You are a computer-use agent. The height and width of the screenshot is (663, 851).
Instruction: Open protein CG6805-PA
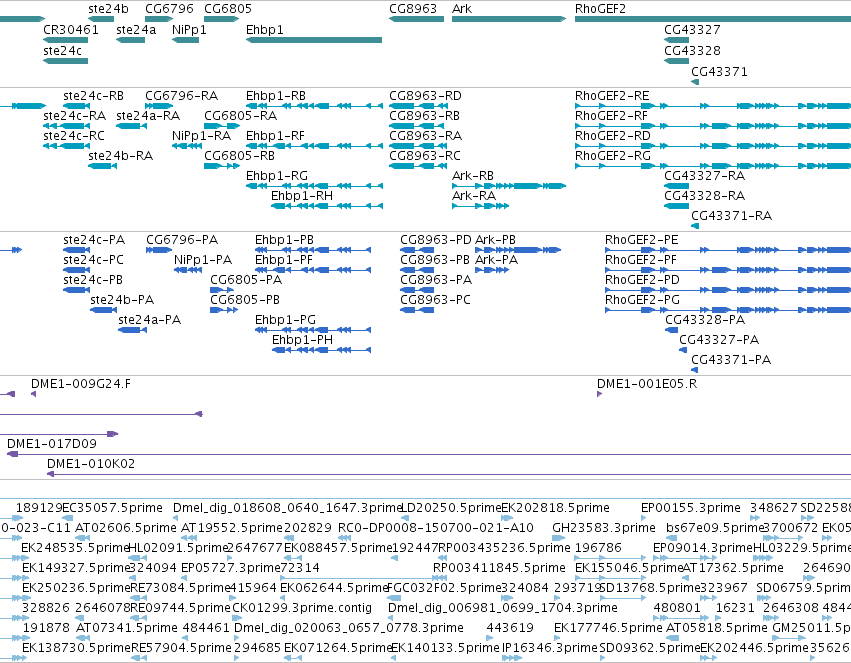(246, 280)
